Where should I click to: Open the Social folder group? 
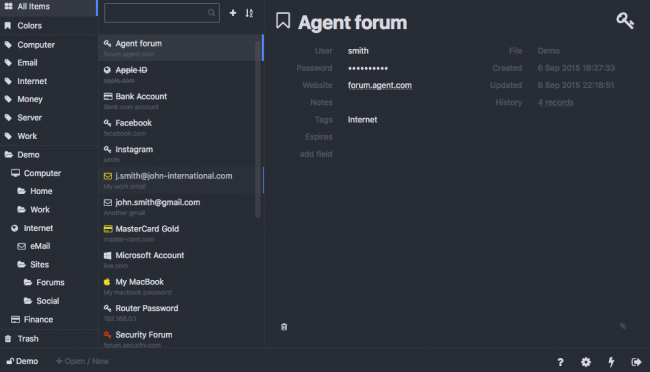48,301
